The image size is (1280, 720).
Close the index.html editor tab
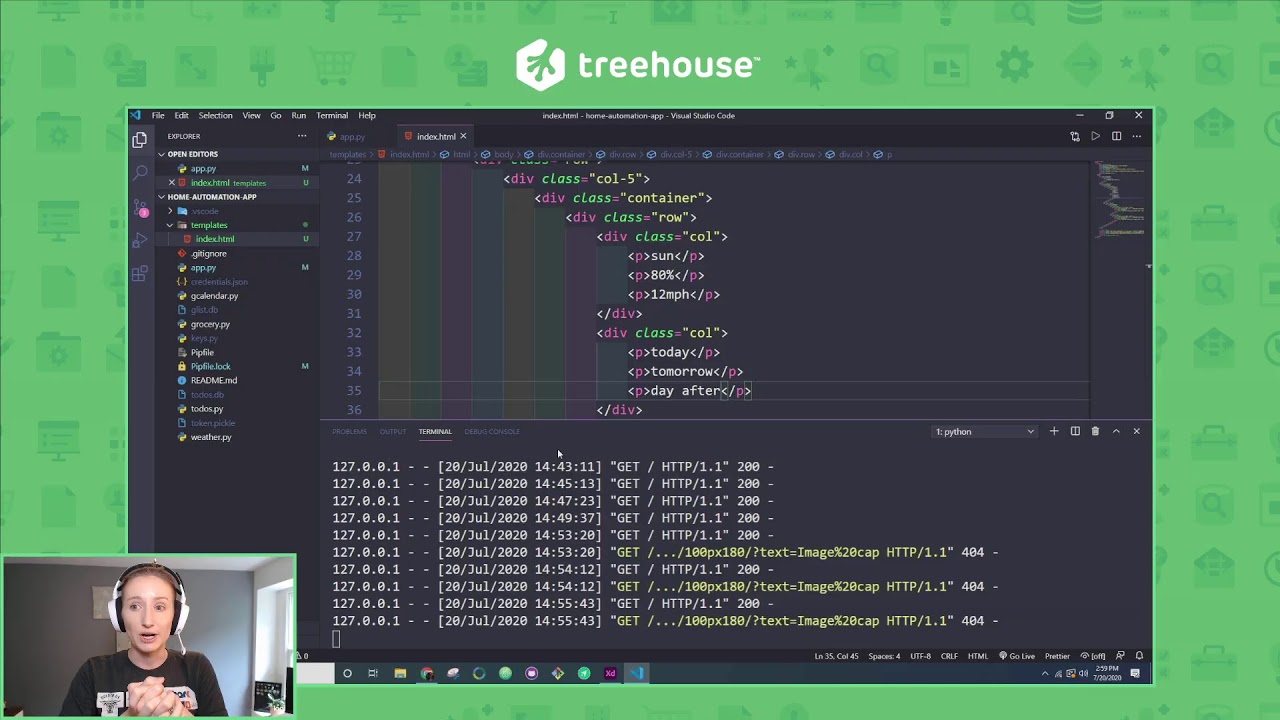tap(463, 136)
